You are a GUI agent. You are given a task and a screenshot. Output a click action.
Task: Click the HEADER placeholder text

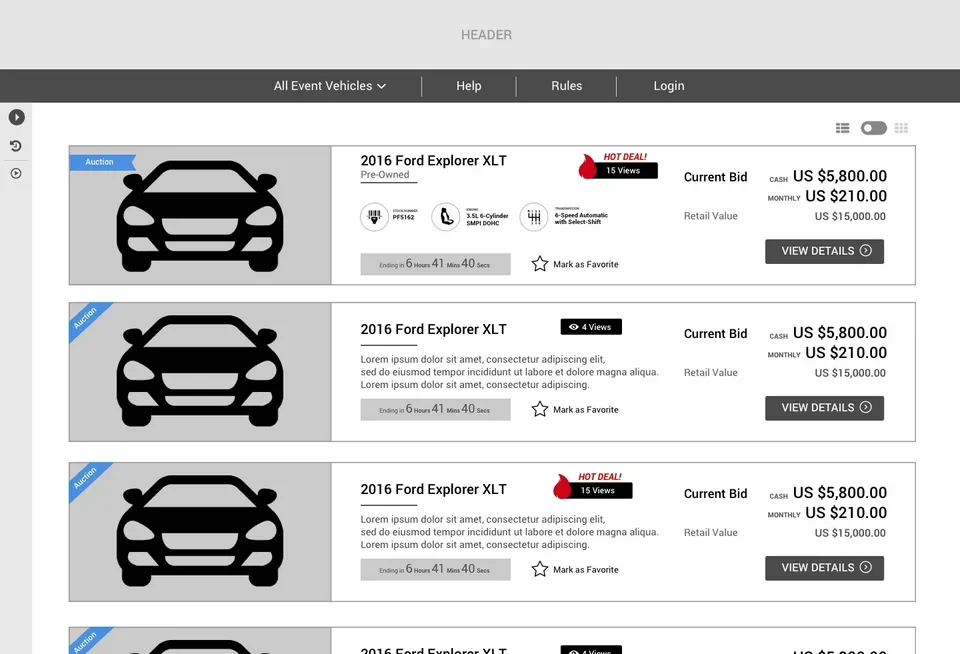pos(486,35)
